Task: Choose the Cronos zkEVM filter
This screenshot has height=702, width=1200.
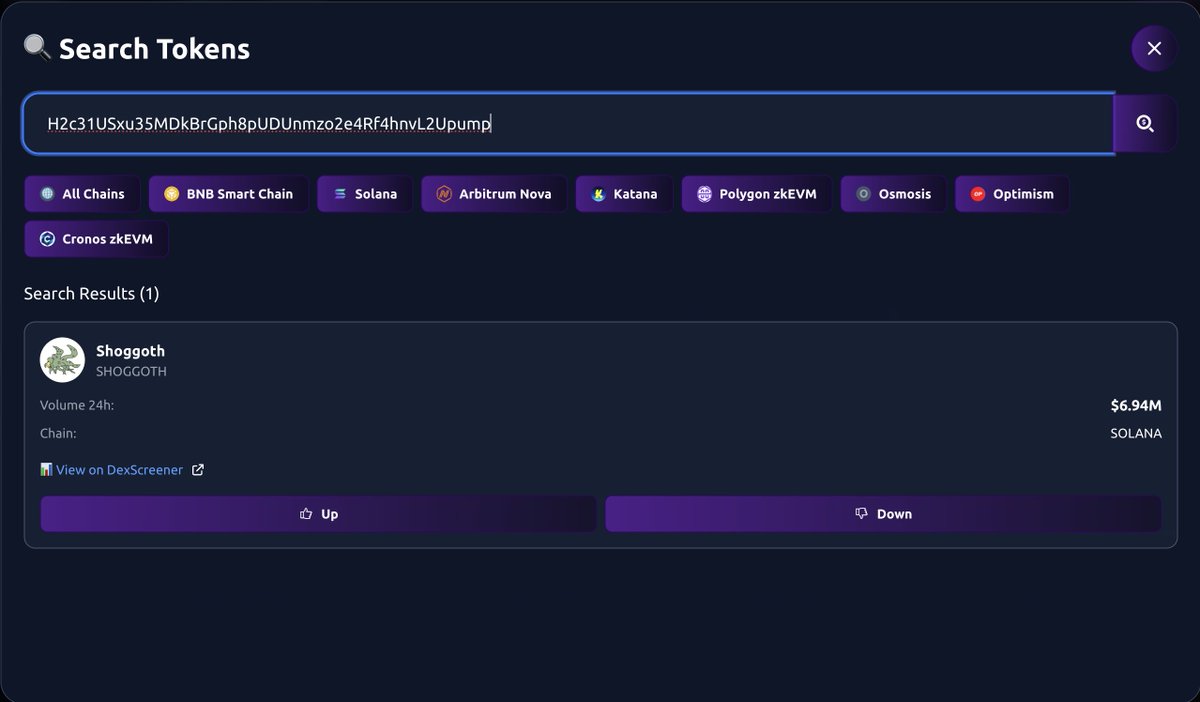Action: point(96,239)
